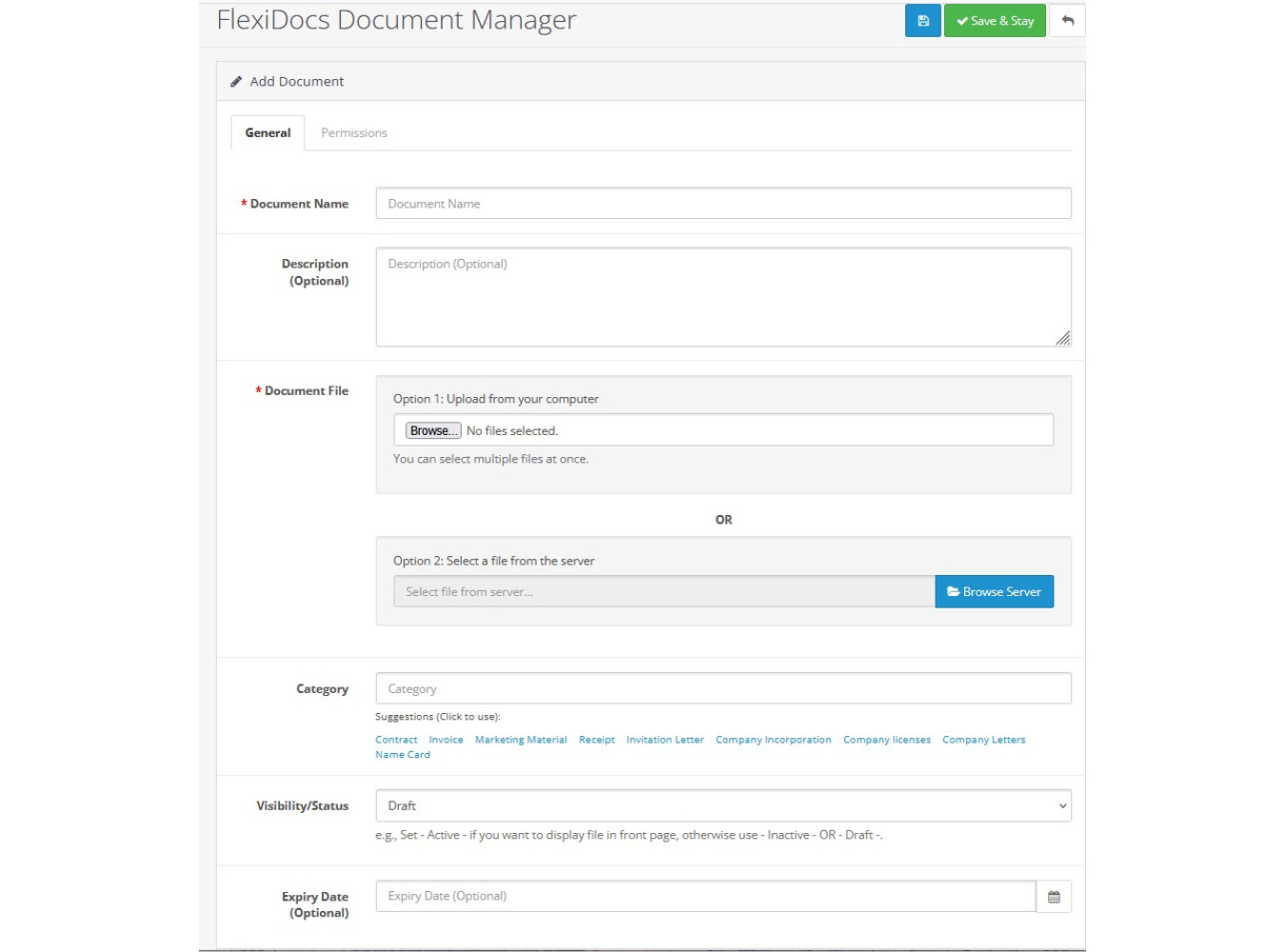Select the Company Incorporation suggestion
The width and height of the screenshot is (1285, 952).
point(773,740)
